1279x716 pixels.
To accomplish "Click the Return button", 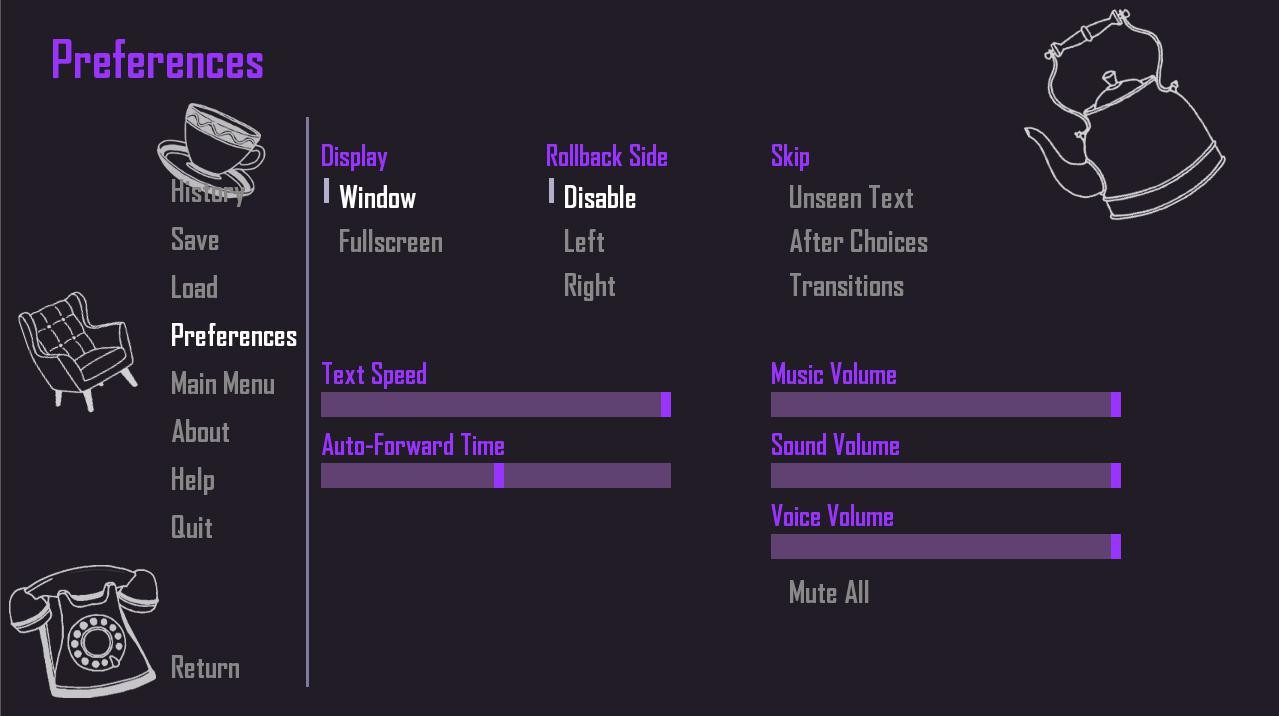I will pos(205,668).
